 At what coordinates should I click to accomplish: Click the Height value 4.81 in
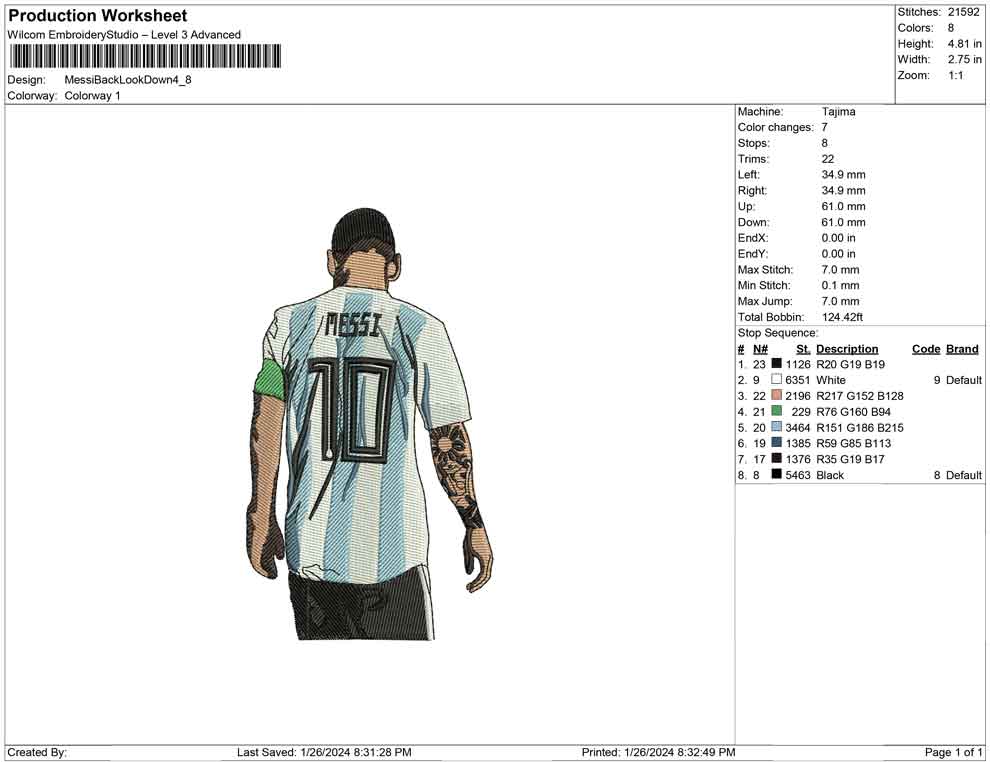(964, 44)
